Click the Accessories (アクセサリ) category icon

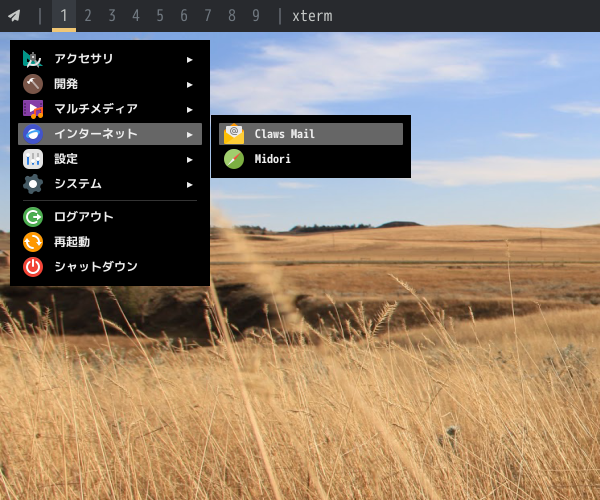click(33, 59)
